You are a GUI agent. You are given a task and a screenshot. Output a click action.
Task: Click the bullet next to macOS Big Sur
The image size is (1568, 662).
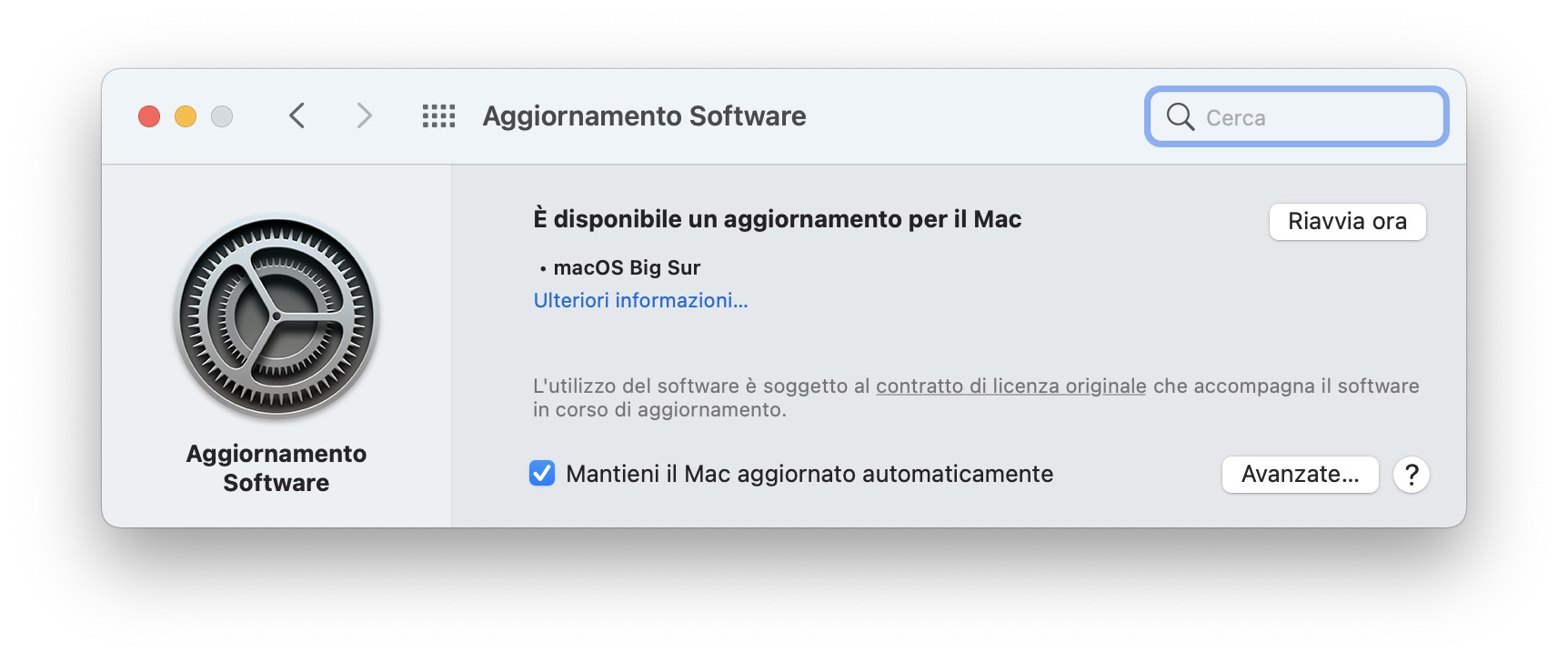543,267
